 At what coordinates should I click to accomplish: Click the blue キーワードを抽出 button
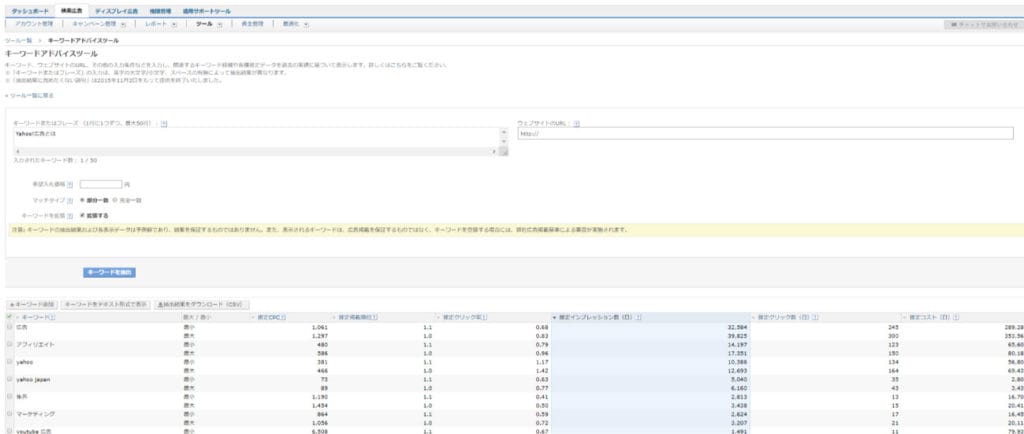tap(109, 272)
